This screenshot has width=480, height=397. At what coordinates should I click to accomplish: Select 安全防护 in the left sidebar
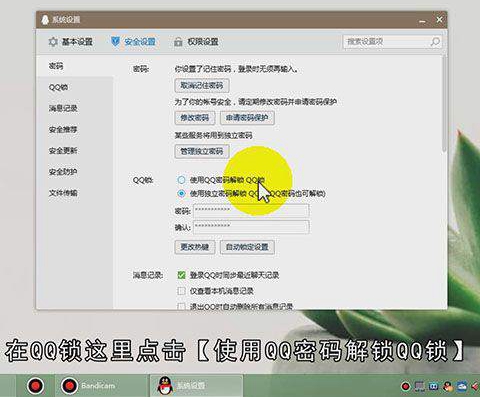coord(63,172)
